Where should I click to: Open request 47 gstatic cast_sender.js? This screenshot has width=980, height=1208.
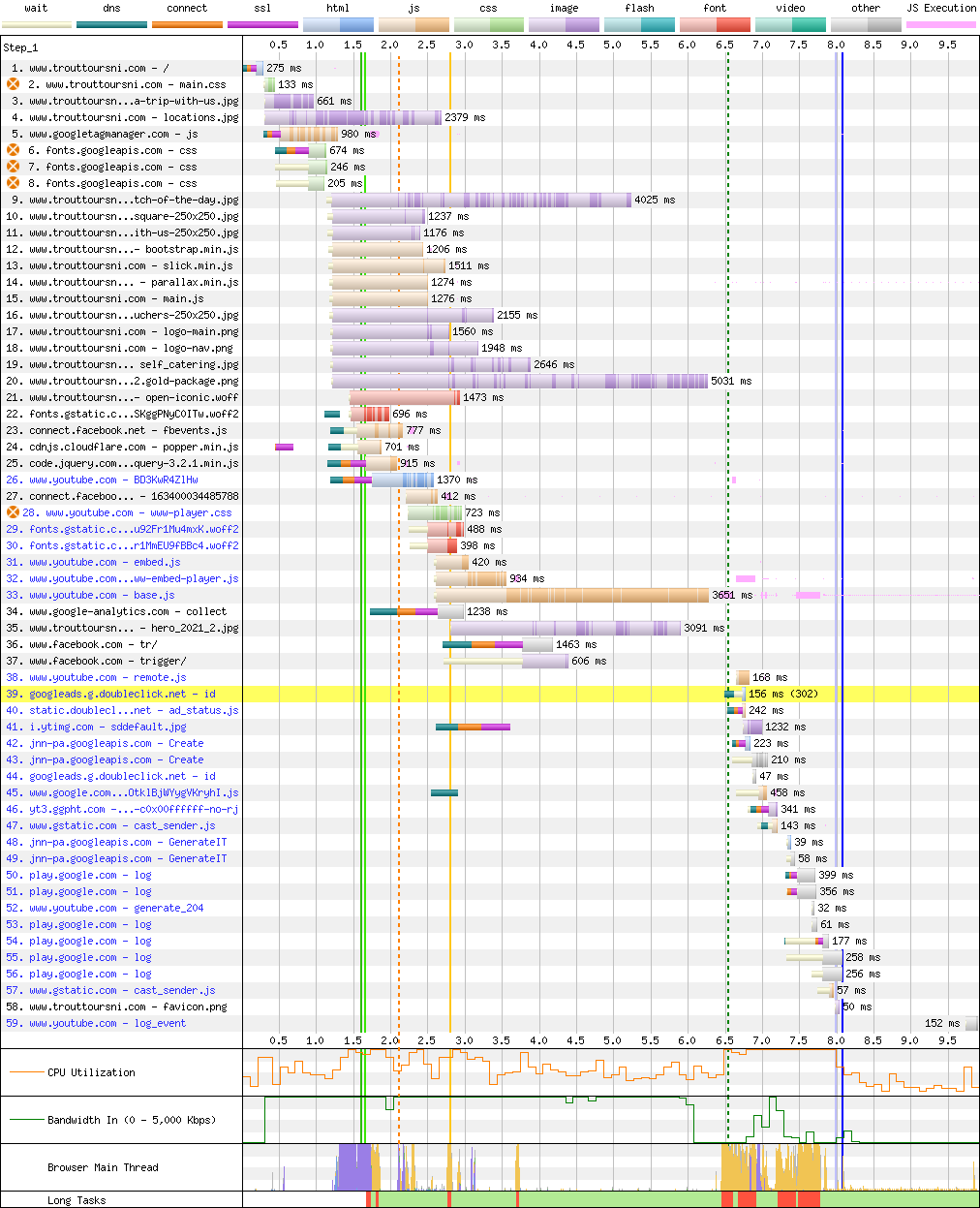tap(110, 825)
